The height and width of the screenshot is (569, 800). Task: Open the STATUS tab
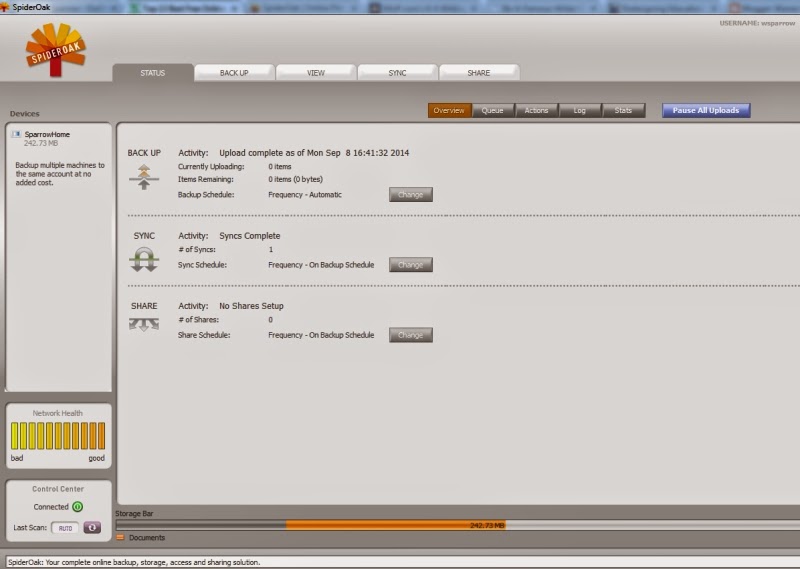(153, 73)
